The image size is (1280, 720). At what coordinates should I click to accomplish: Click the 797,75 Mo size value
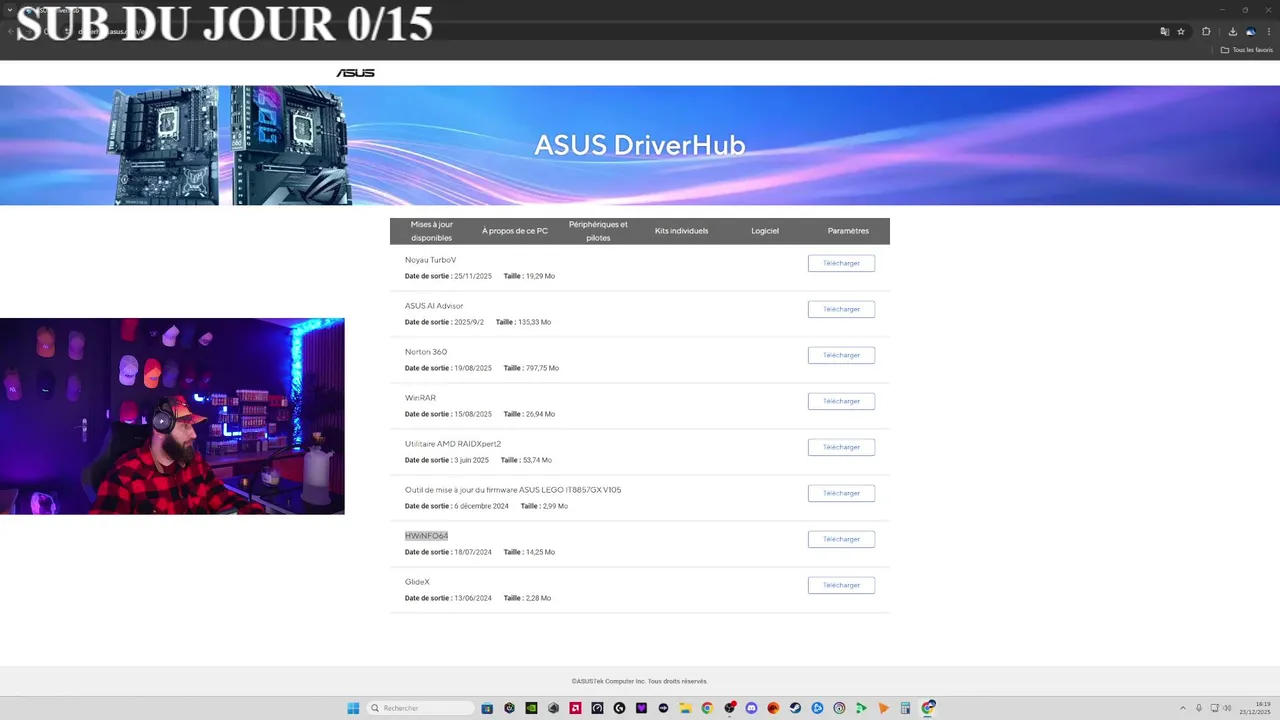click(542, 368)
